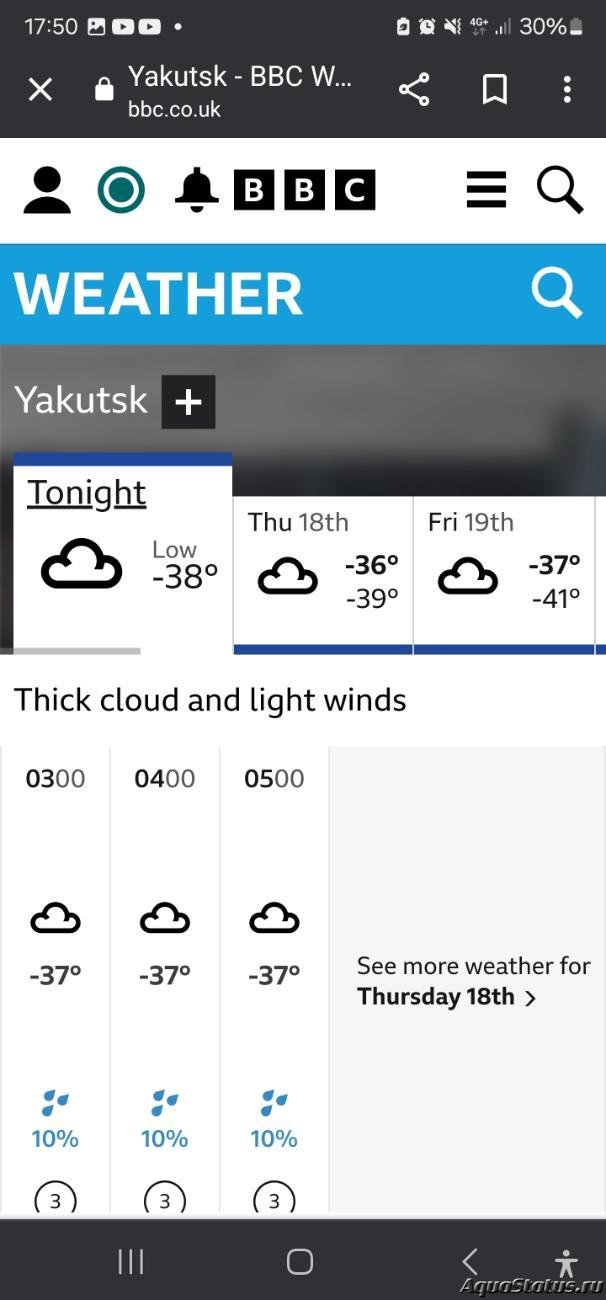606x1300 pixels.
Task: Expand the 0500 hourly forecast column
Action: point(274,980)
